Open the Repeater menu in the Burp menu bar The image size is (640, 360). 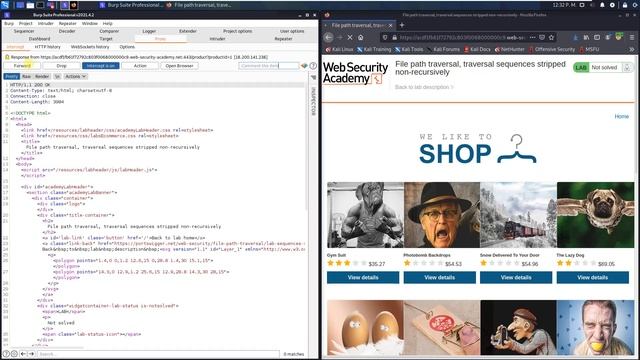67,24
